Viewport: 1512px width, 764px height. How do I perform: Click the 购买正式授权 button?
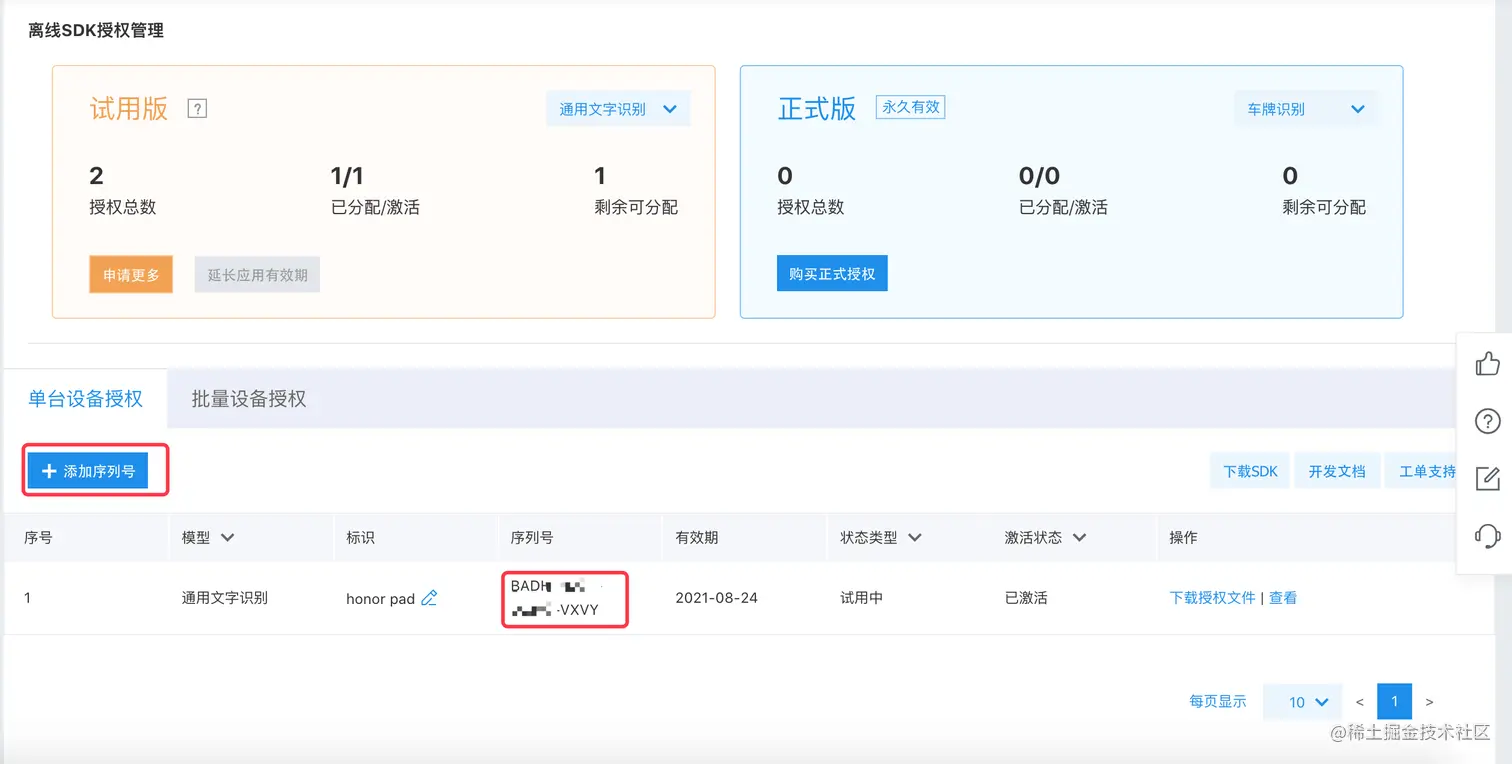tap(832, 274)
